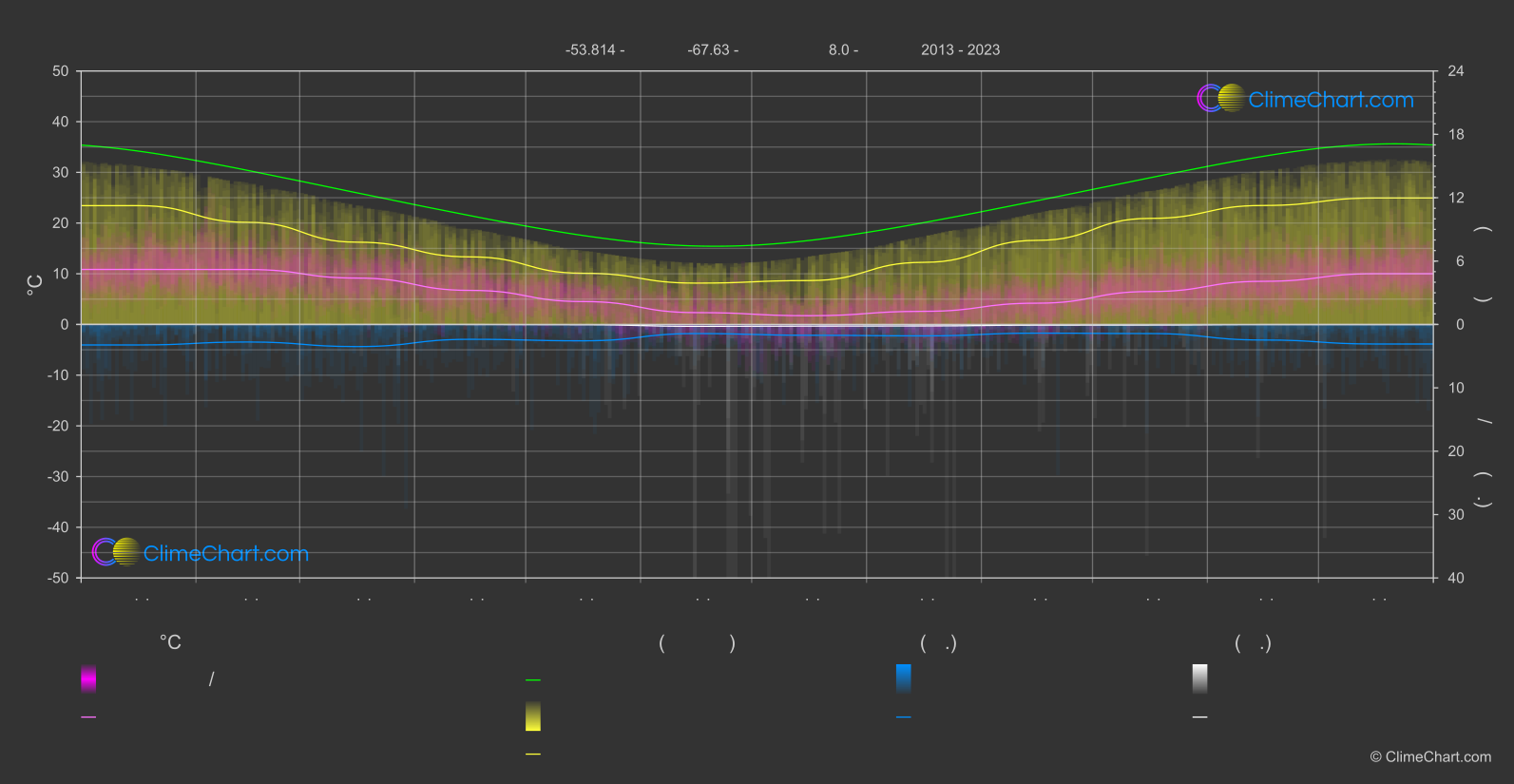The width and height of the screenshot is (1514, 784).
Task: Open the ClimeChart.com text link bottom left
Action: coord(226,554)
